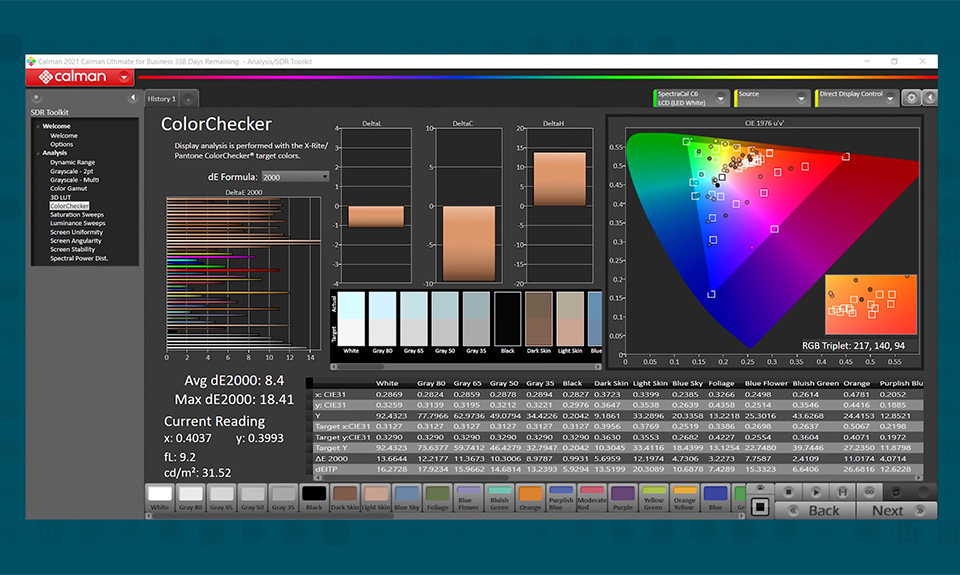Click the refresh icon beside loop button
Viewport: 960px width, 575px height.
point(895,491)
